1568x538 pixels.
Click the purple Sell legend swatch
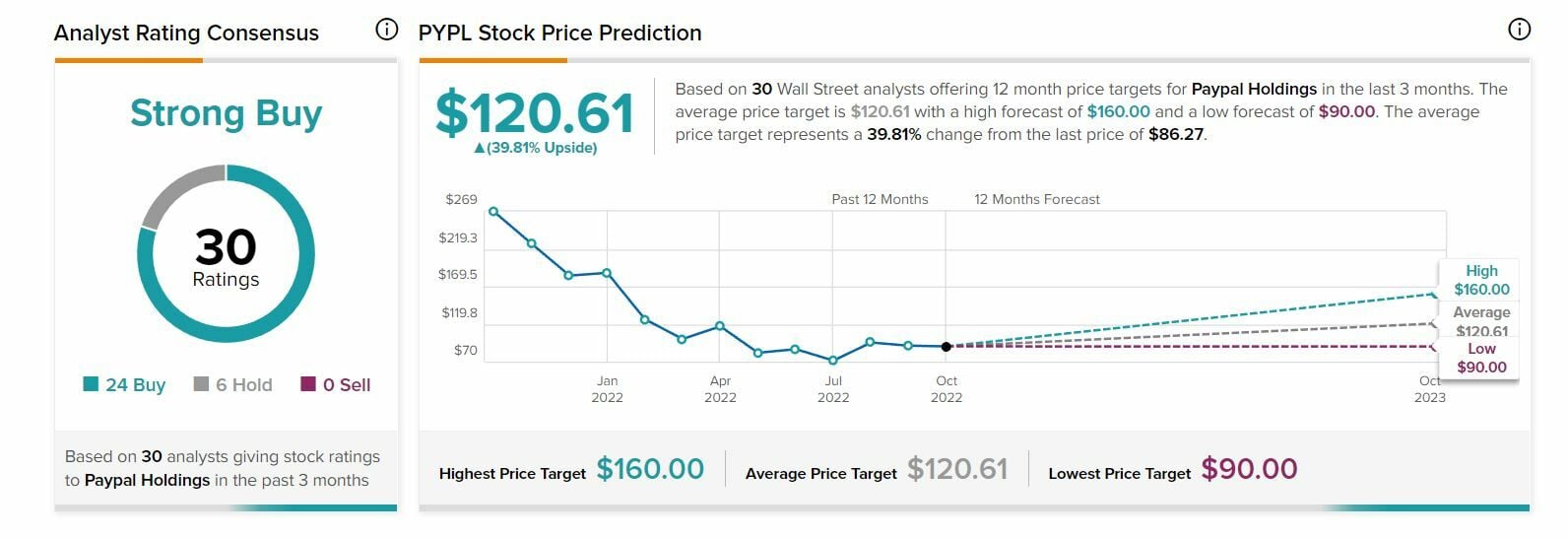tap(308, 384)
